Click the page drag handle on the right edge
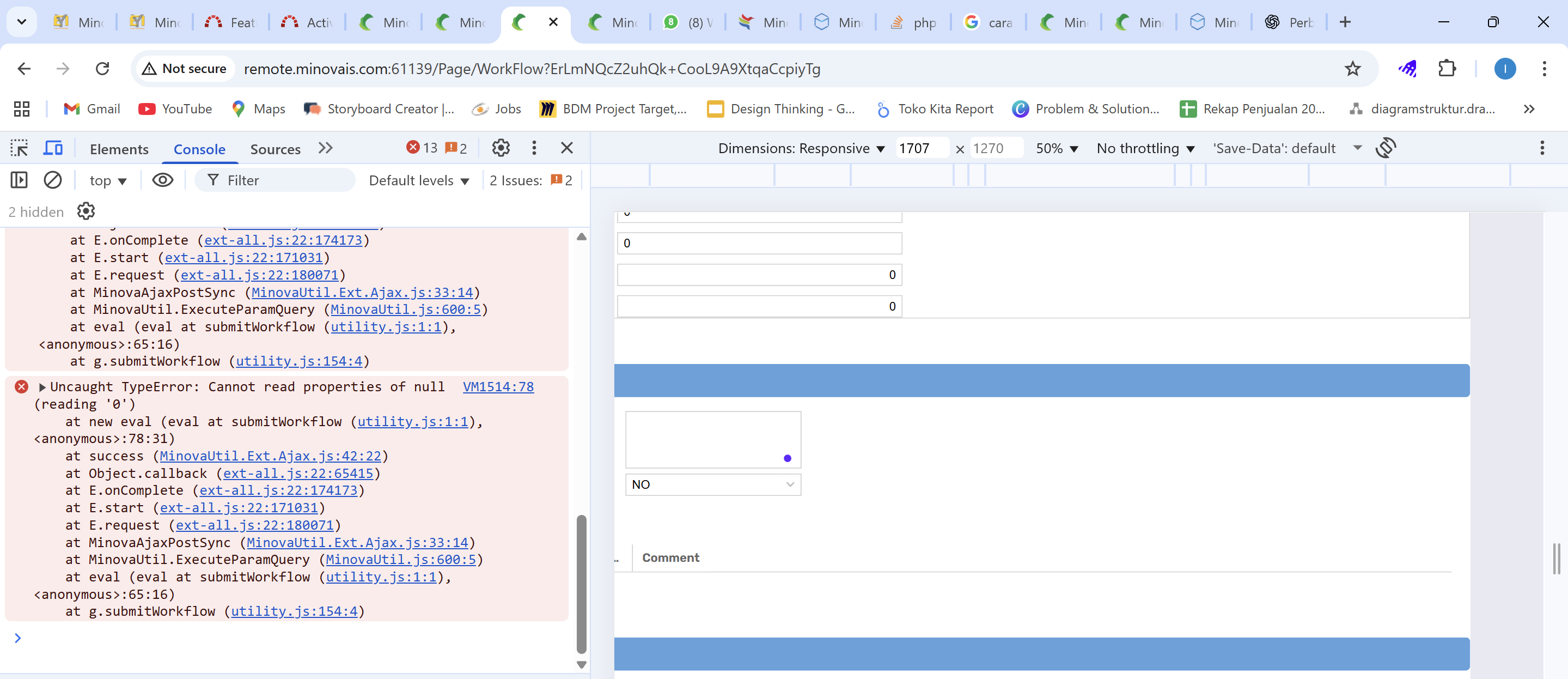 1557,559
